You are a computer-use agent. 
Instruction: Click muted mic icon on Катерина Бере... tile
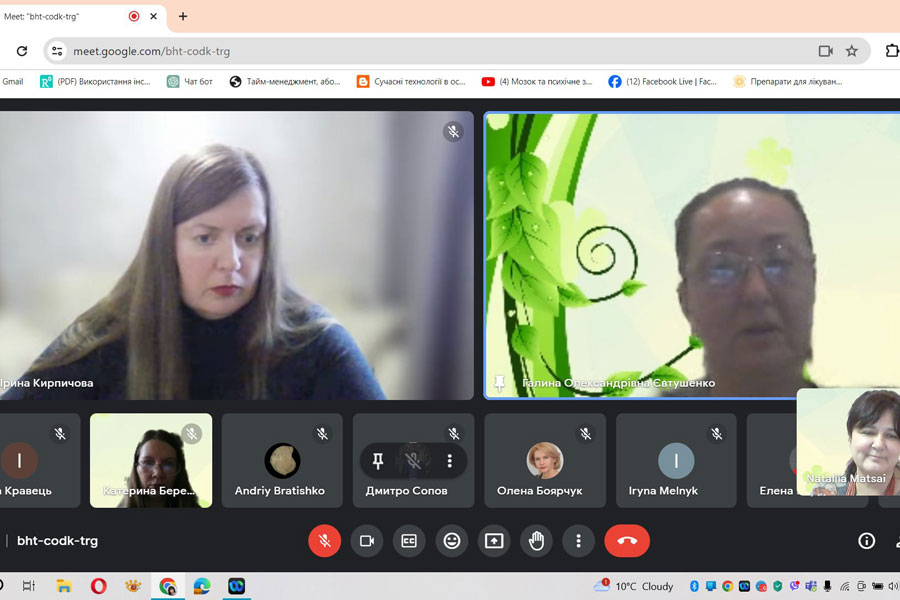192,433
